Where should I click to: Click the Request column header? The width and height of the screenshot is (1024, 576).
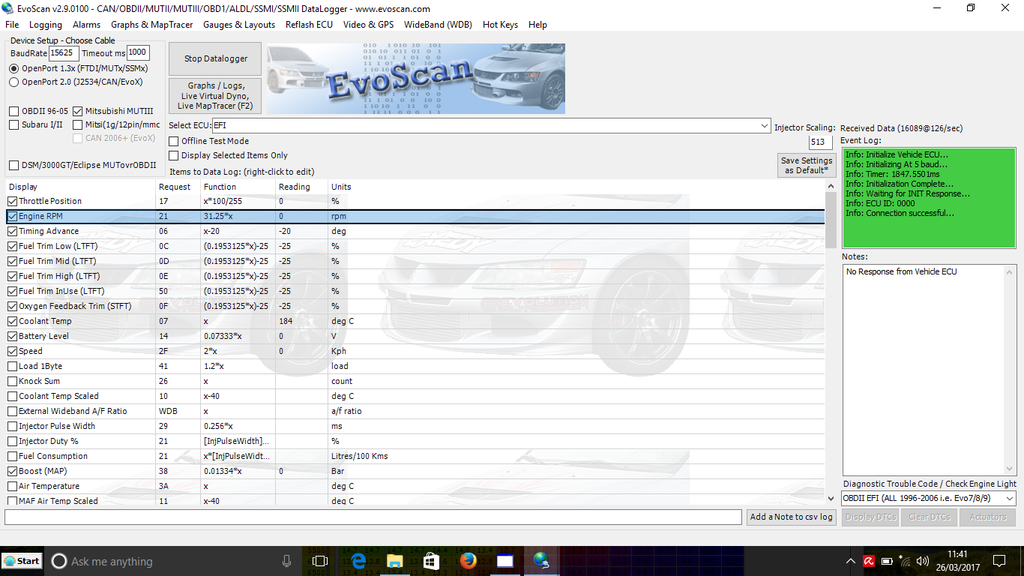pyautogui.click(x=174, y=187)
